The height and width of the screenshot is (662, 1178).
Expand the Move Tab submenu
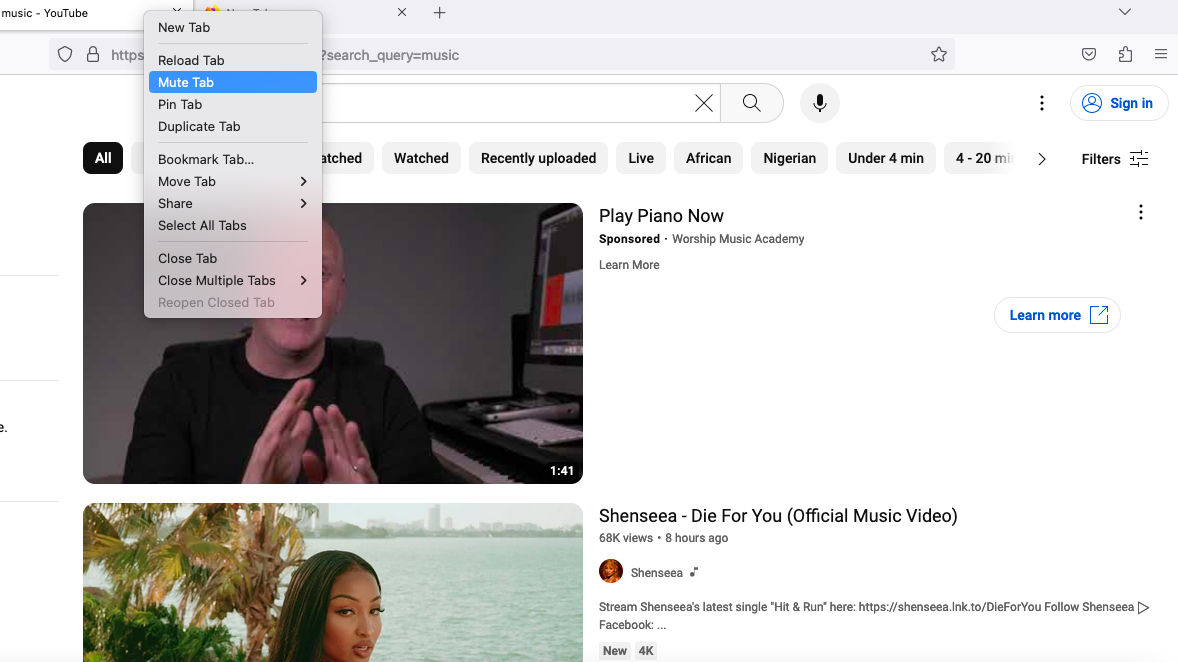[233, 181]
